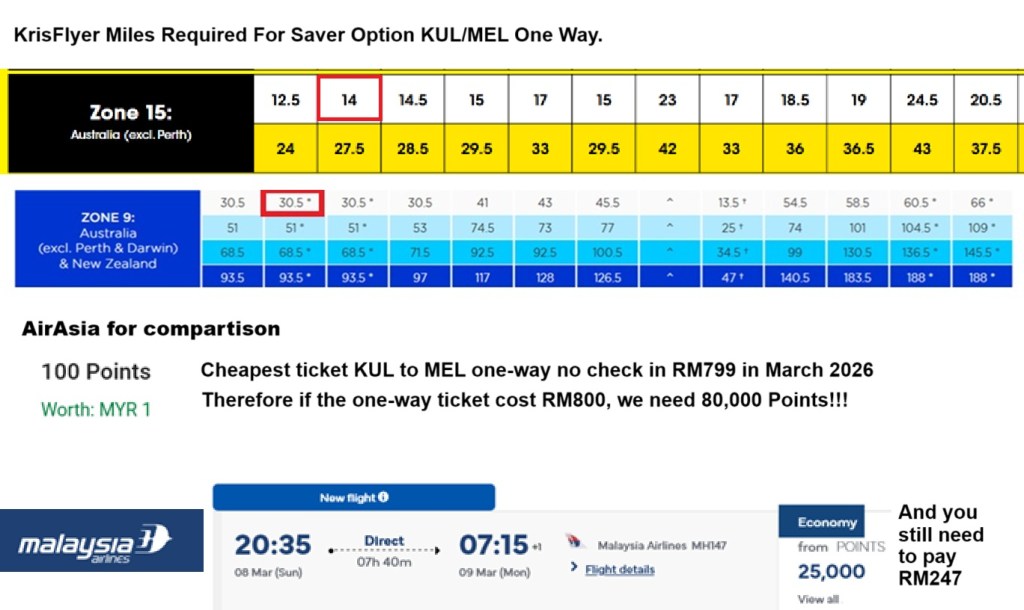Choose the 25,000 points fare

tap(831, 571)
